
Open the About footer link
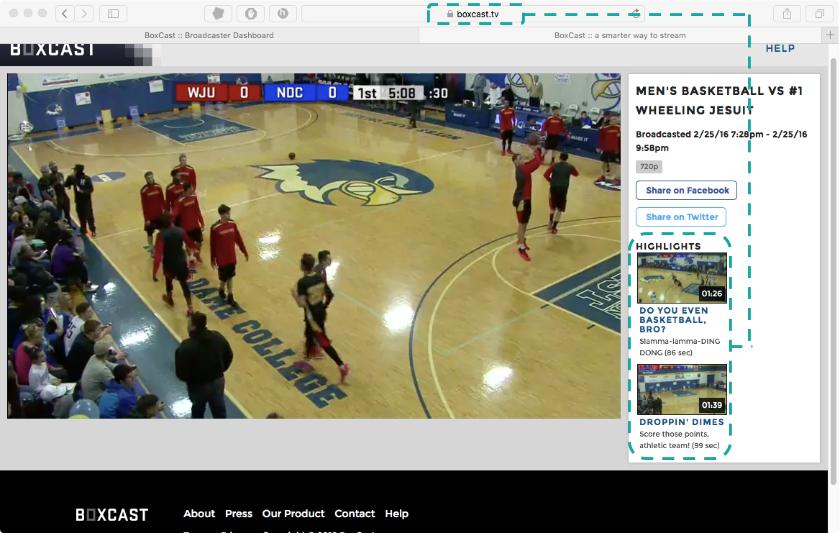pyautogui.click(x=199, y=514)
